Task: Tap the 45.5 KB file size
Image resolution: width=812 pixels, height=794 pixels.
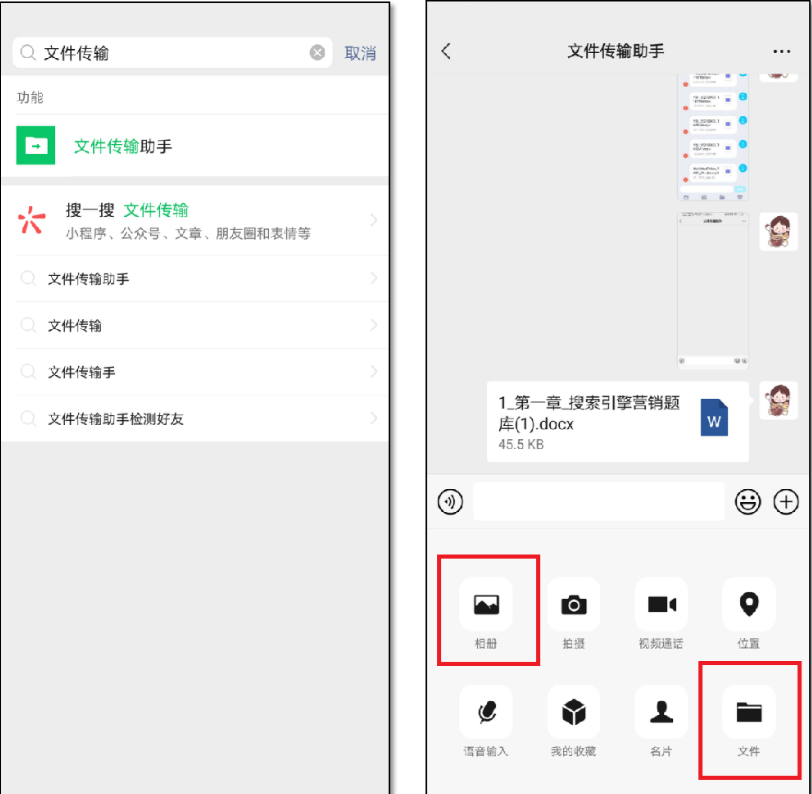Action: tap(521, 444)
